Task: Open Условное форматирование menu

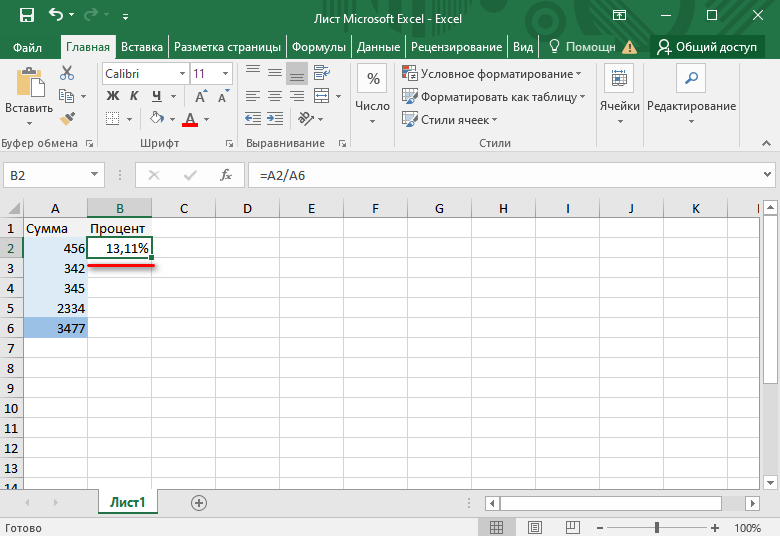Action: pyautogui.click(x=491, y=74)
